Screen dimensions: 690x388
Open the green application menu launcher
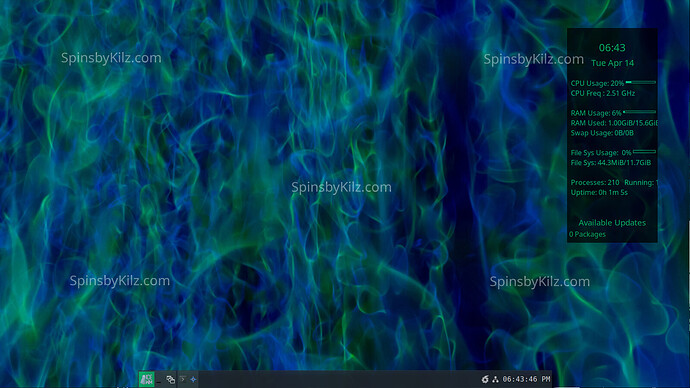pyautogui.click(x=147, y=379)
